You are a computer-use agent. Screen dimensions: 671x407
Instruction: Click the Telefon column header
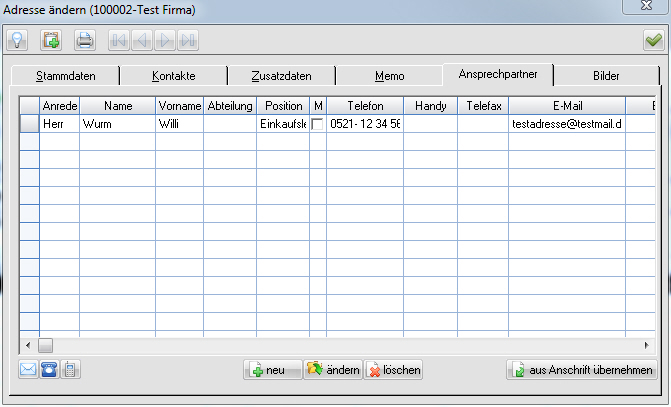365,106
